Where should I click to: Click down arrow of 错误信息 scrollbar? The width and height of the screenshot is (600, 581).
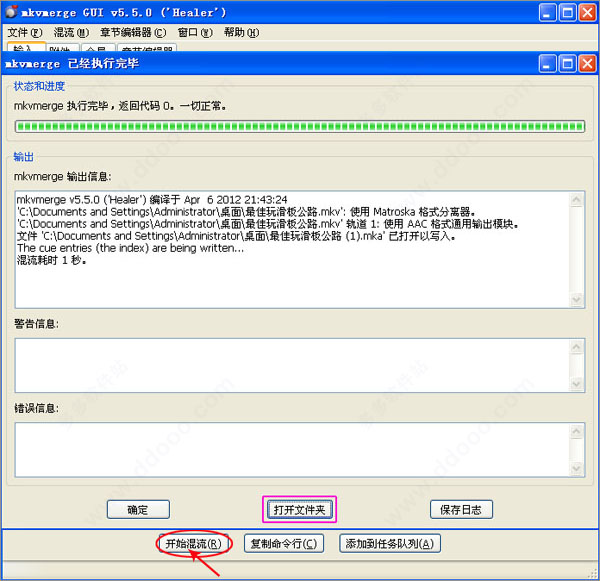tap(577, 468)
